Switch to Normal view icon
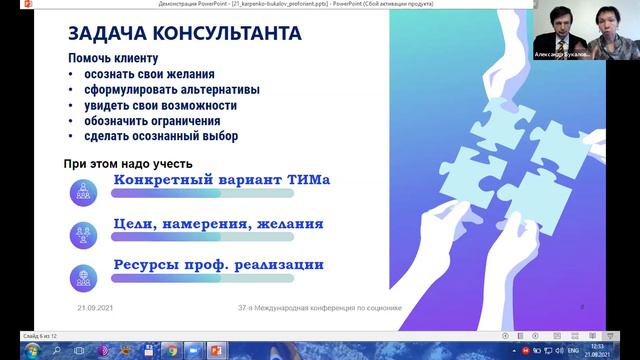640x360 pixels. pyautogui.click(x=557, y=336)
